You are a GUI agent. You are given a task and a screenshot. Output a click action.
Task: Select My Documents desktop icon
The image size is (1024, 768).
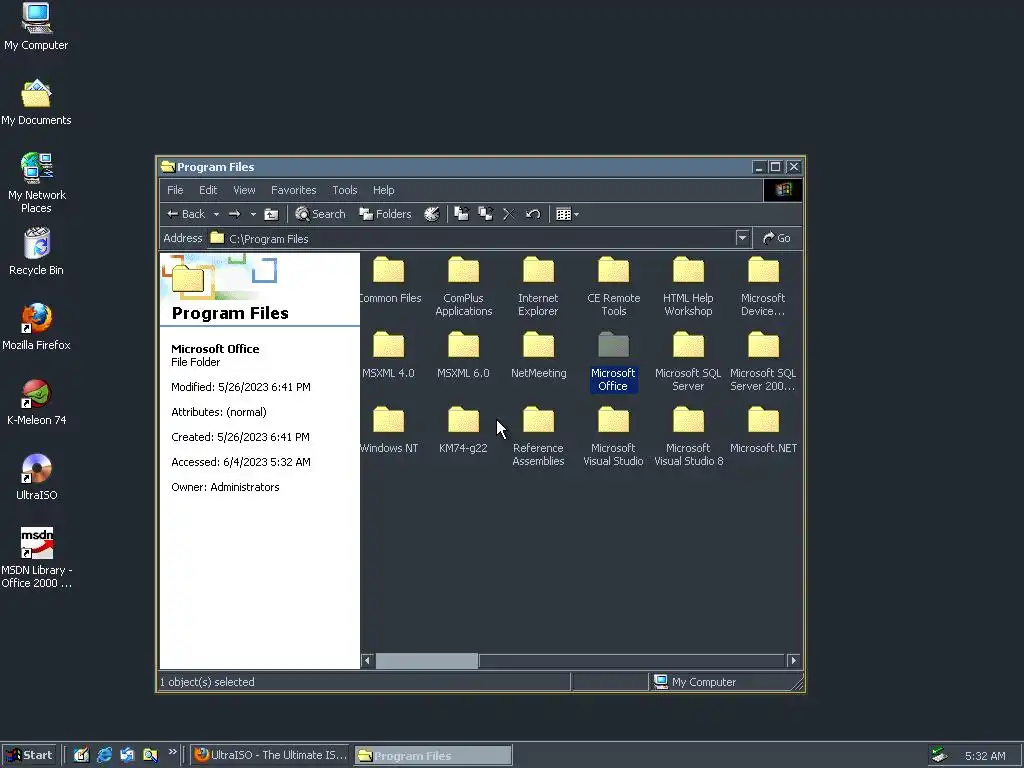tap(36, 103)
